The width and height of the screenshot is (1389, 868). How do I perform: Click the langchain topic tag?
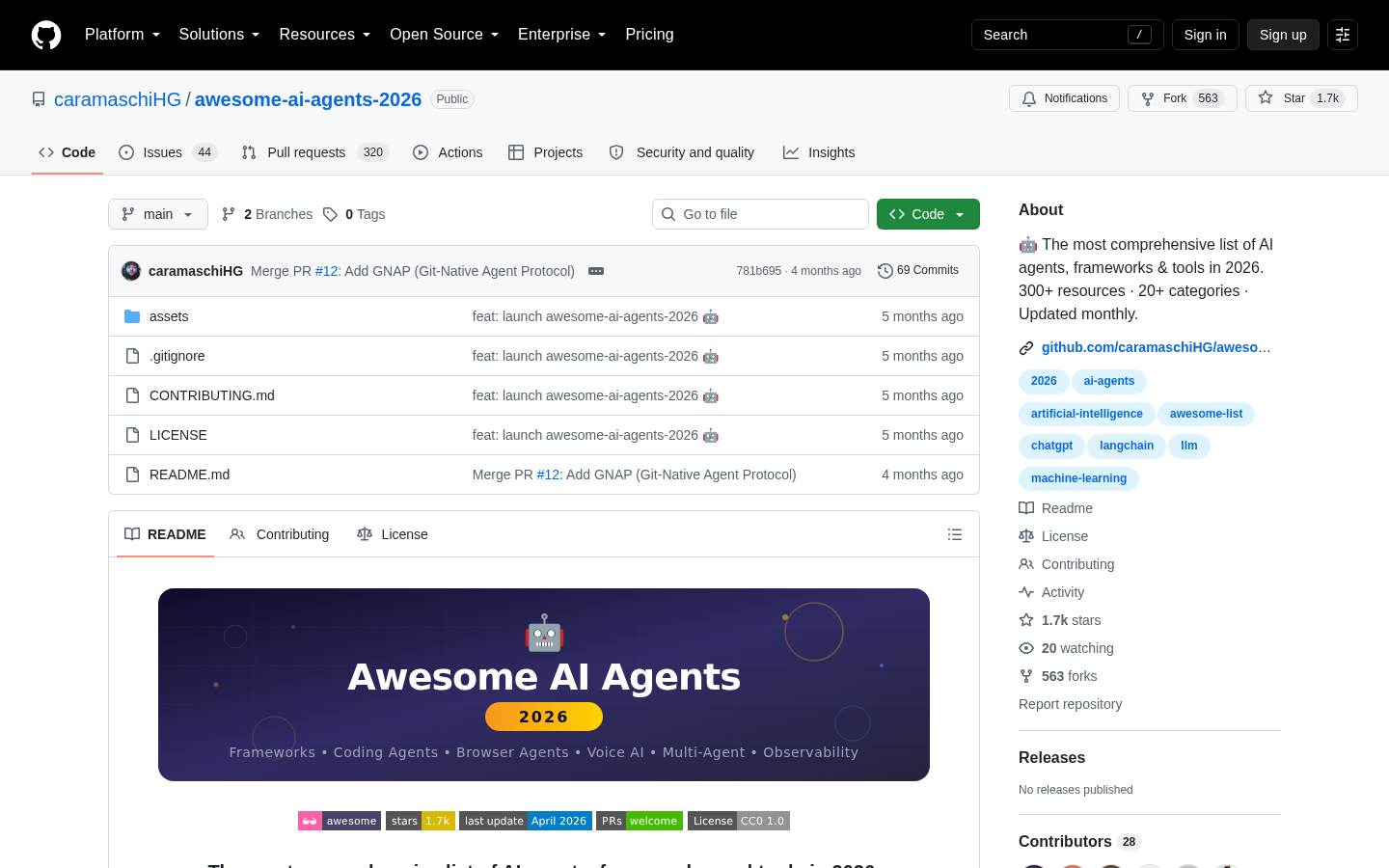(1127, 447)
